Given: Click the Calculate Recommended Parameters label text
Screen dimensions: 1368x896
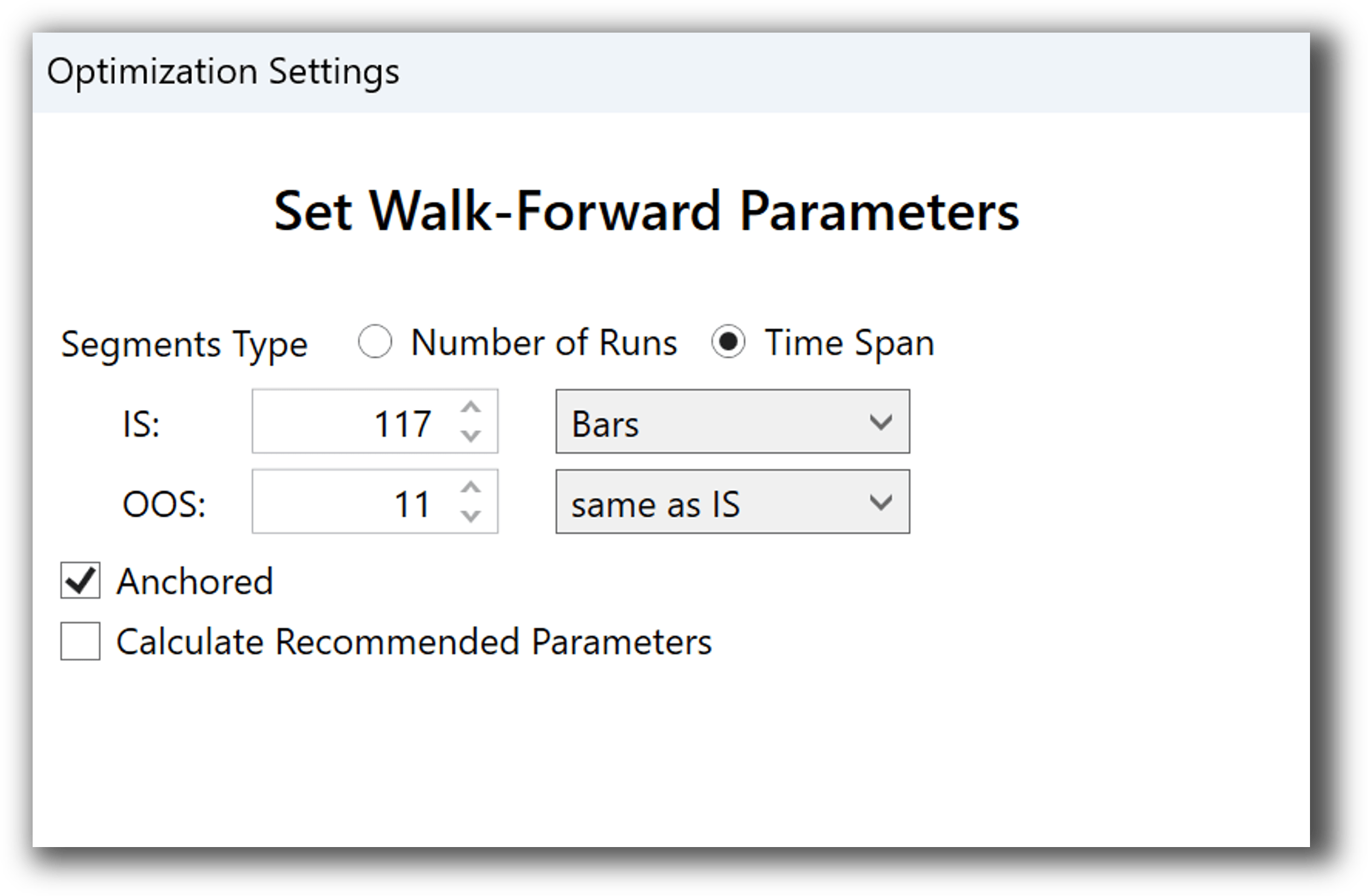Looking at the screenshot, I should point(414,642).
